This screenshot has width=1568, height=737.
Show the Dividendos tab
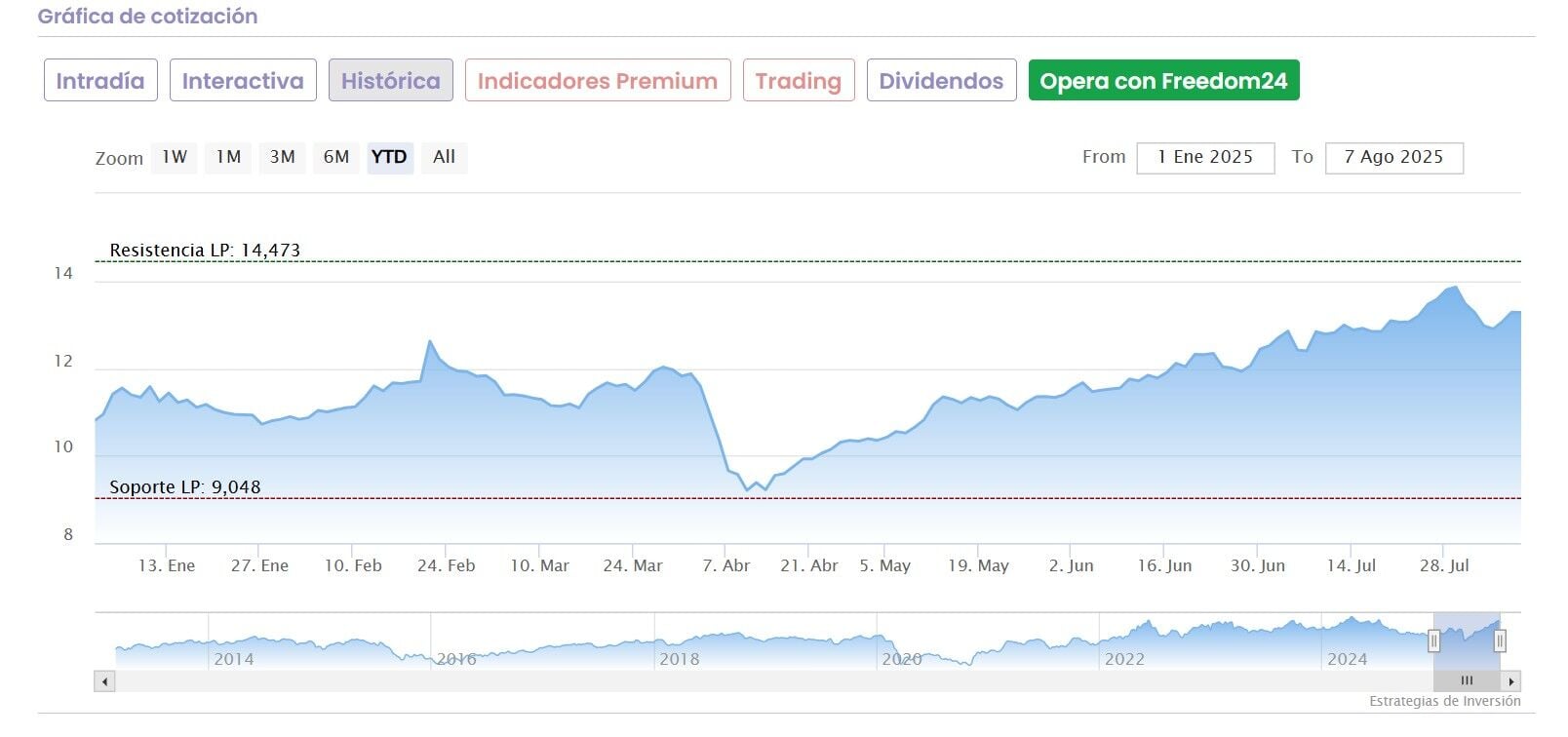[x=941, y=81]
